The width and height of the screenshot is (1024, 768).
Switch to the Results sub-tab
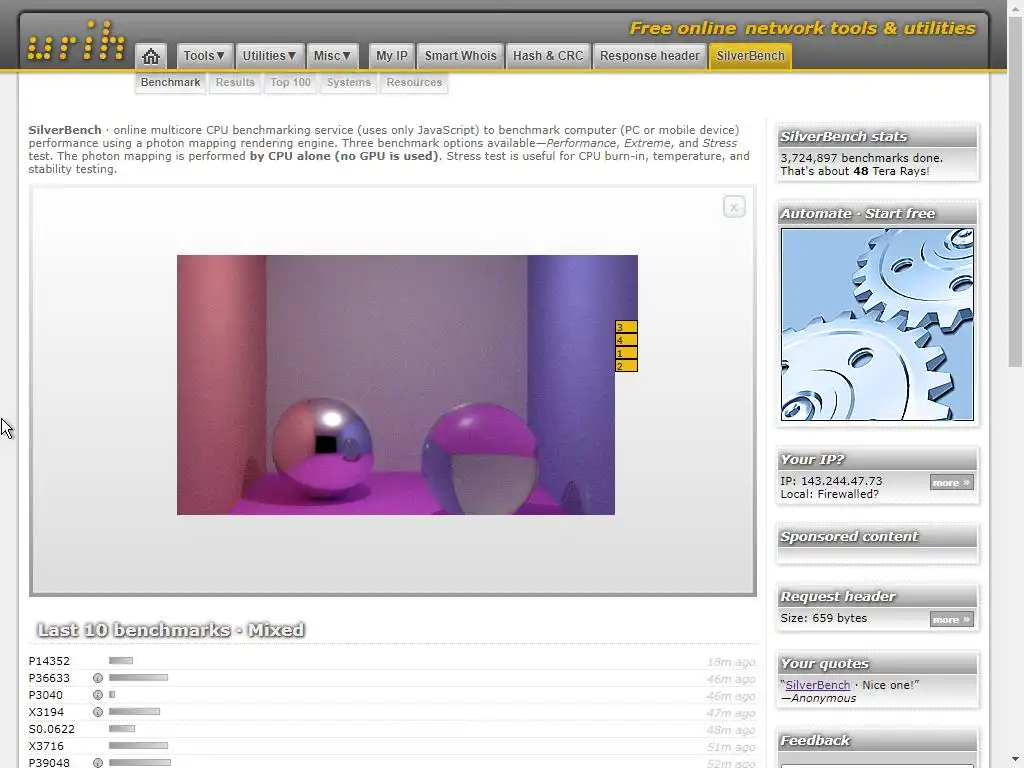235,83
